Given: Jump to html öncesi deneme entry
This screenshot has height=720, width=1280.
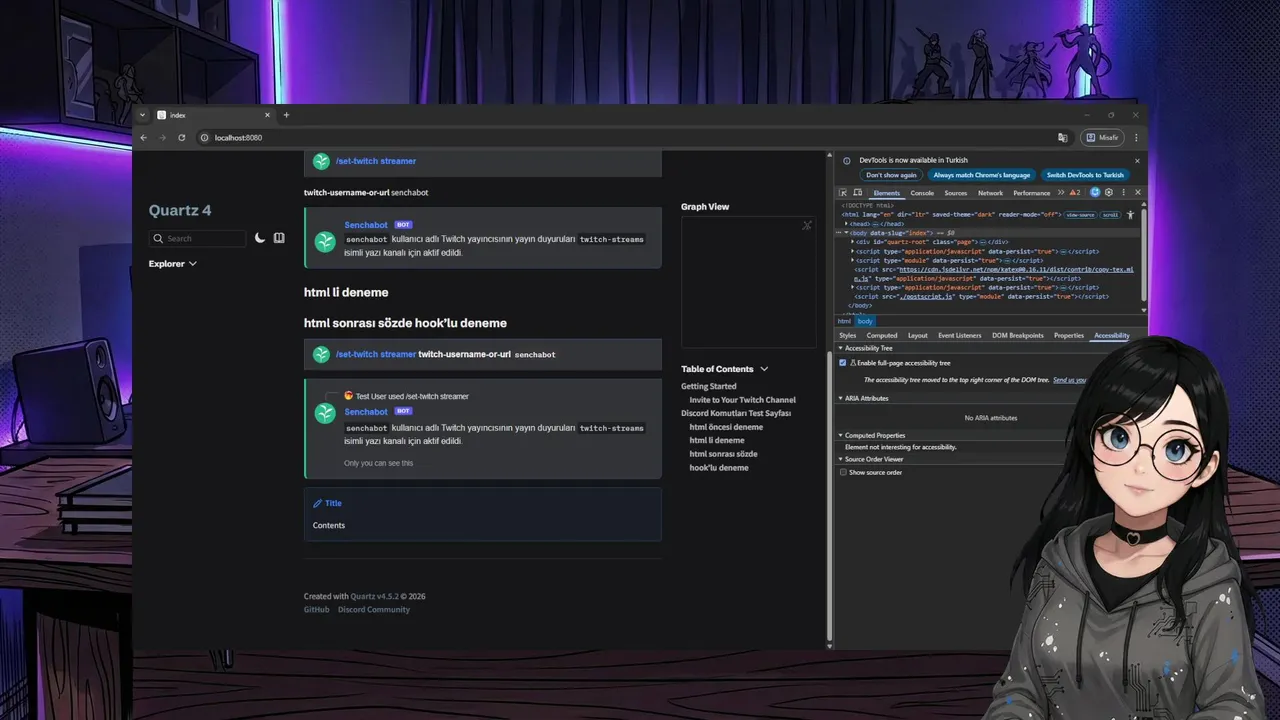Looking at the screenshot, I should coord(726,427).
